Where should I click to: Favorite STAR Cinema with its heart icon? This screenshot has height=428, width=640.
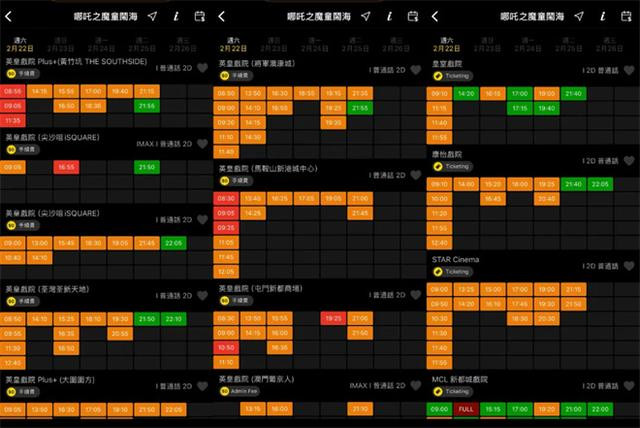[x=629, y=266]
